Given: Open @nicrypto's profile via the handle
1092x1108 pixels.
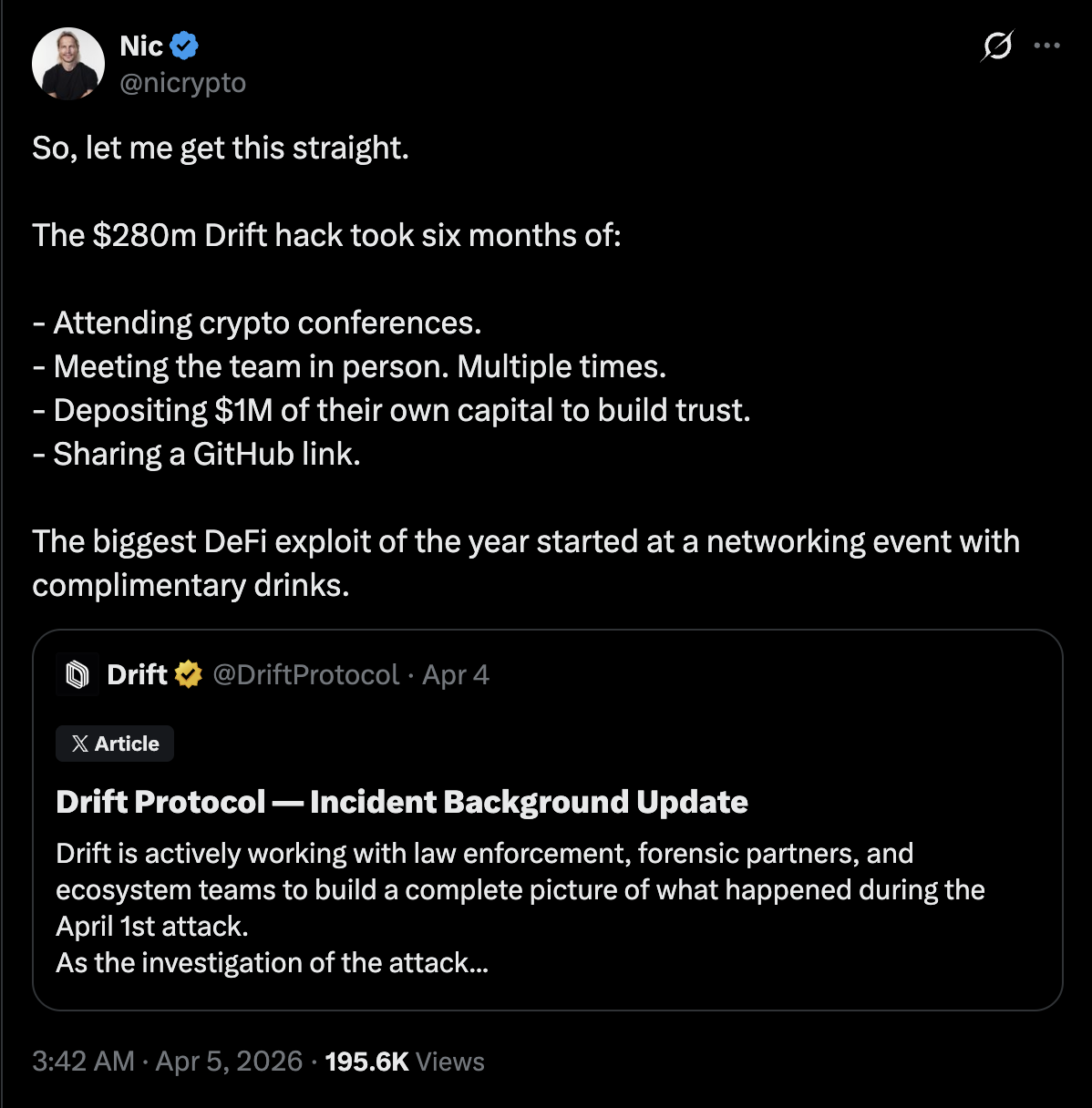Looking at the screenshot, I should [x=182, y=82].
